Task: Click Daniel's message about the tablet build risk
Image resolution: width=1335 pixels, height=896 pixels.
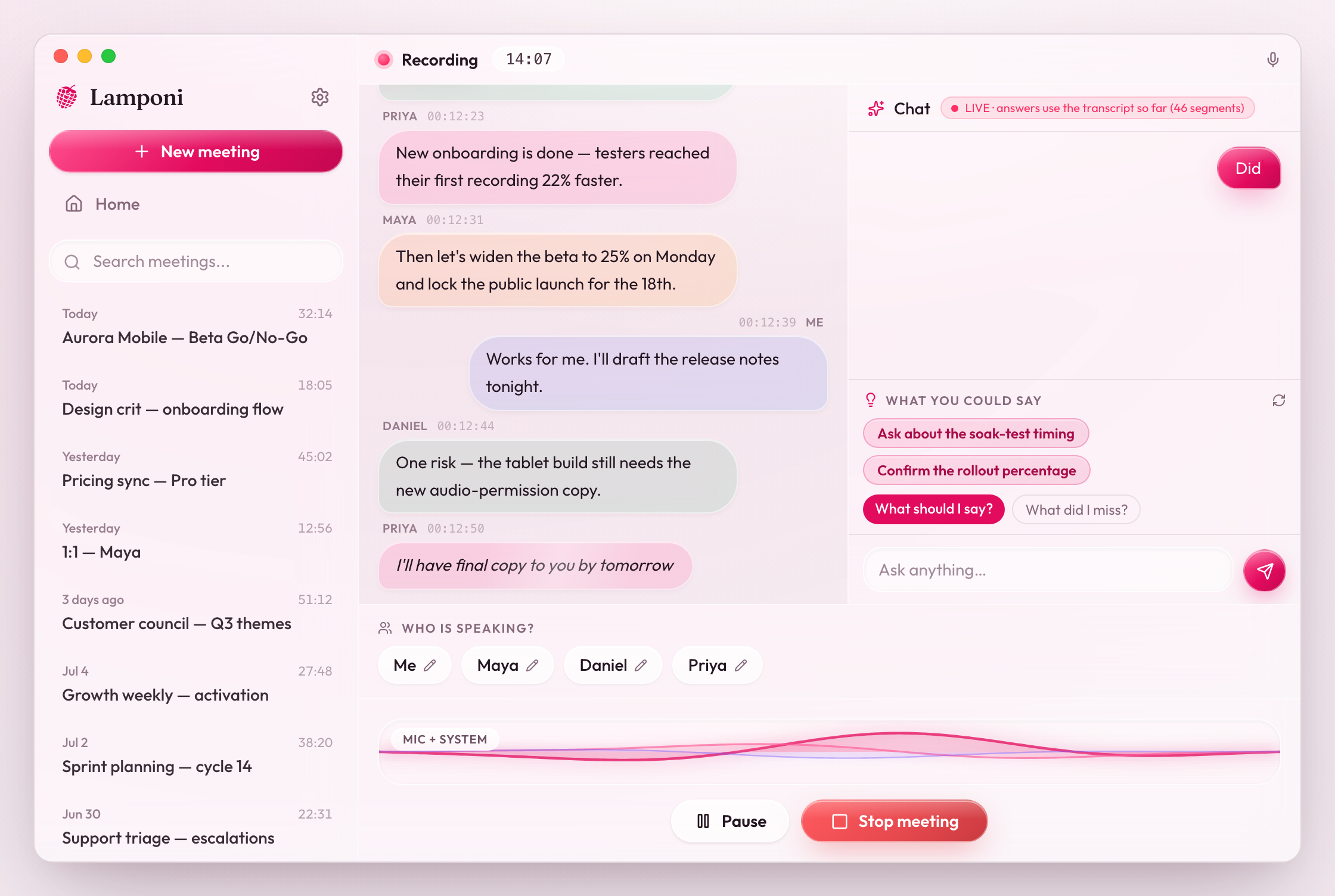Action: click(557, 477)
